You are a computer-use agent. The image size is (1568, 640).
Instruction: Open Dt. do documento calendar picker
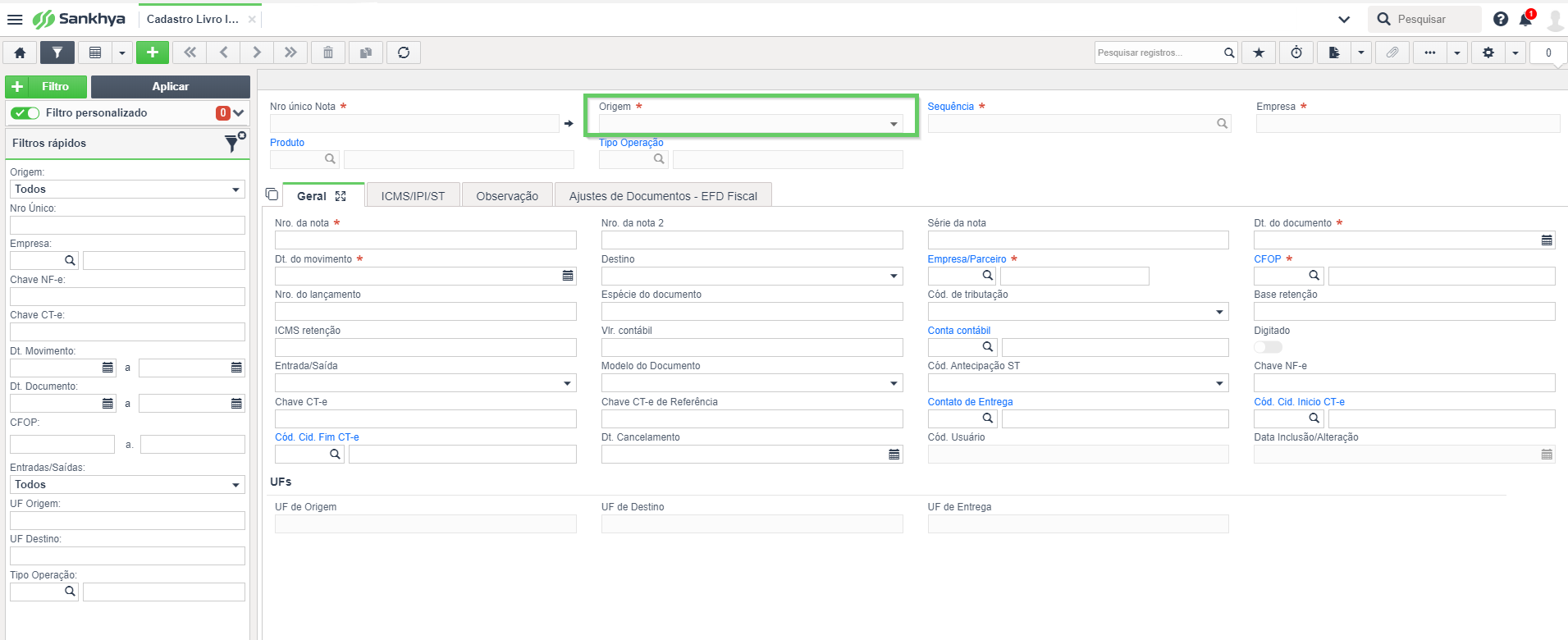click(x=1547, y=240)
